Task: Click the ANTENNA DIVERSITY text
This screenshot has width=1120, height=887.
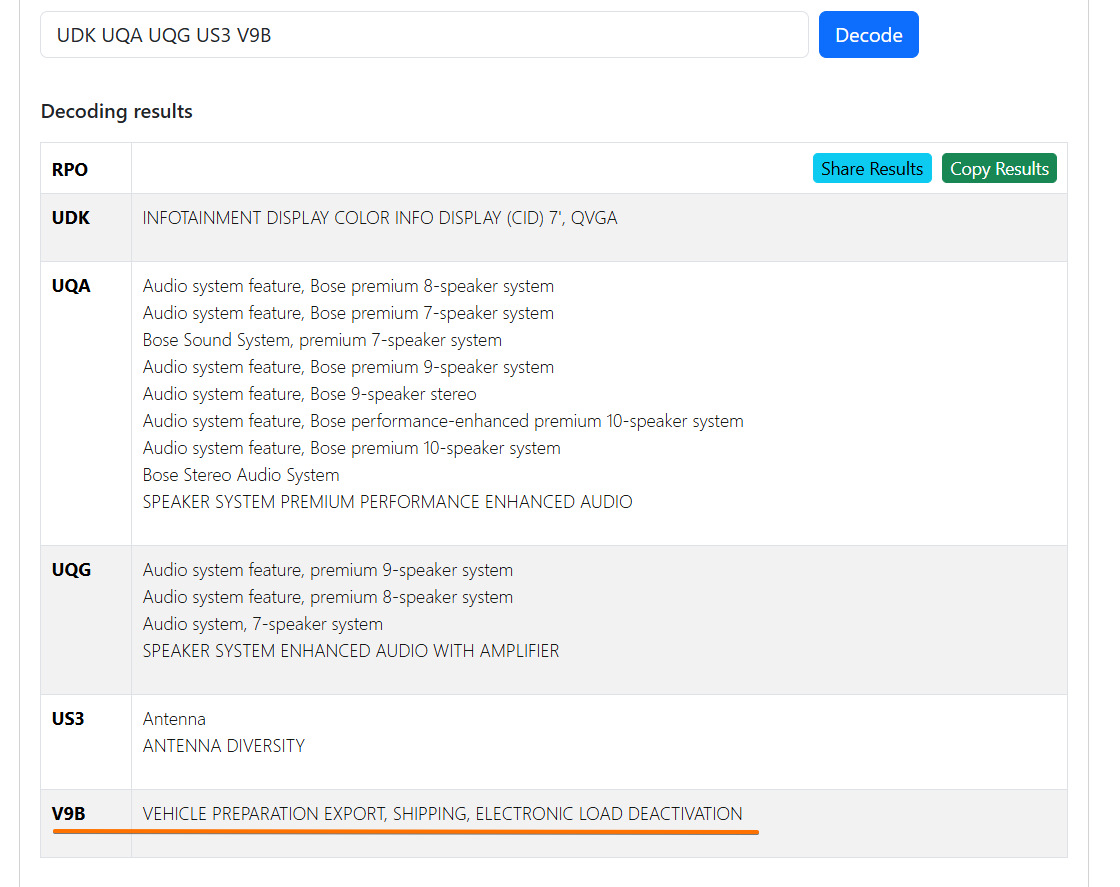Action: 224,746
